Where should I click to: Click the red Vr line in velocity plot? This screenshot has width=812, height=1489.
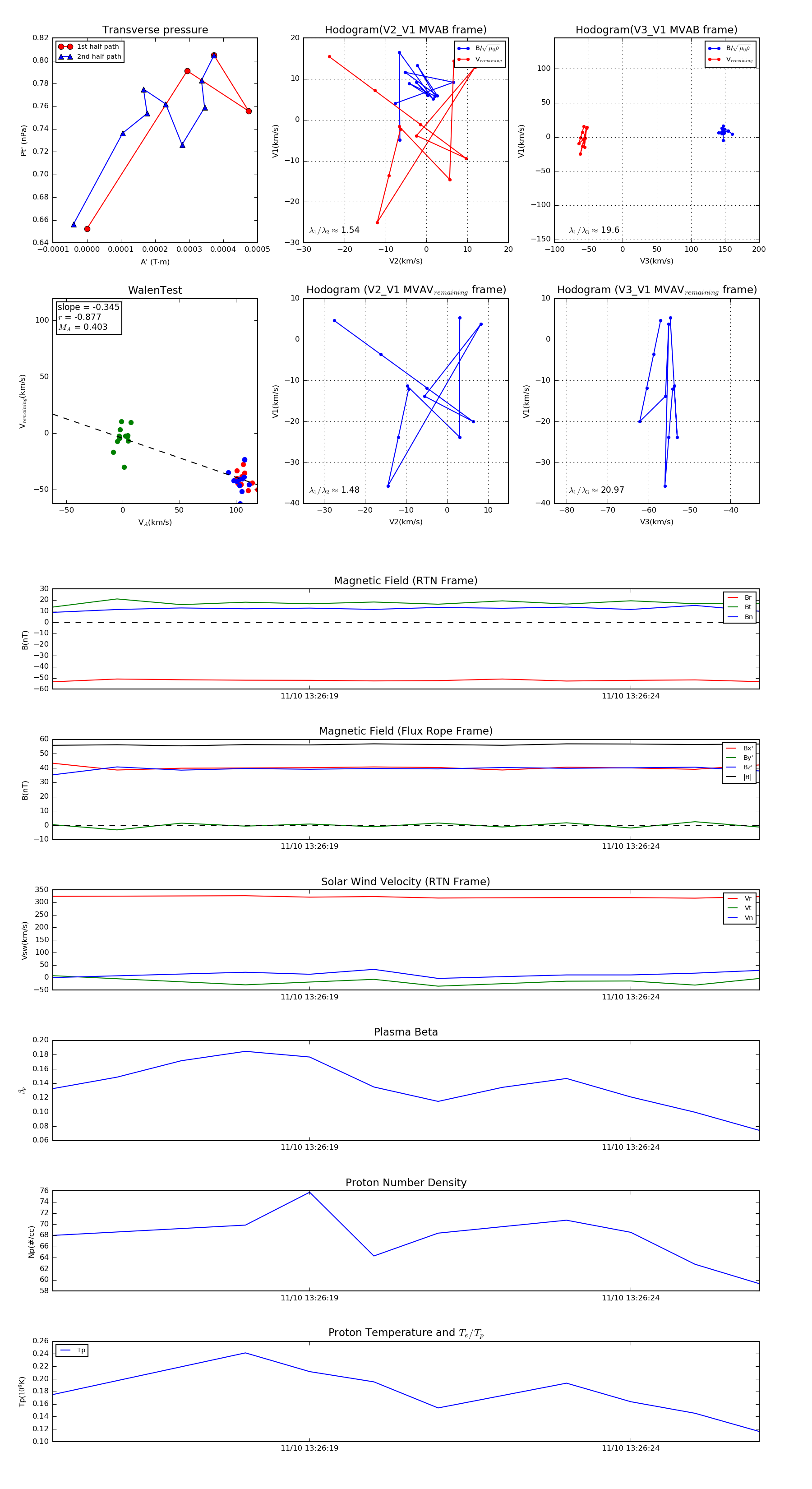point(406,897)
